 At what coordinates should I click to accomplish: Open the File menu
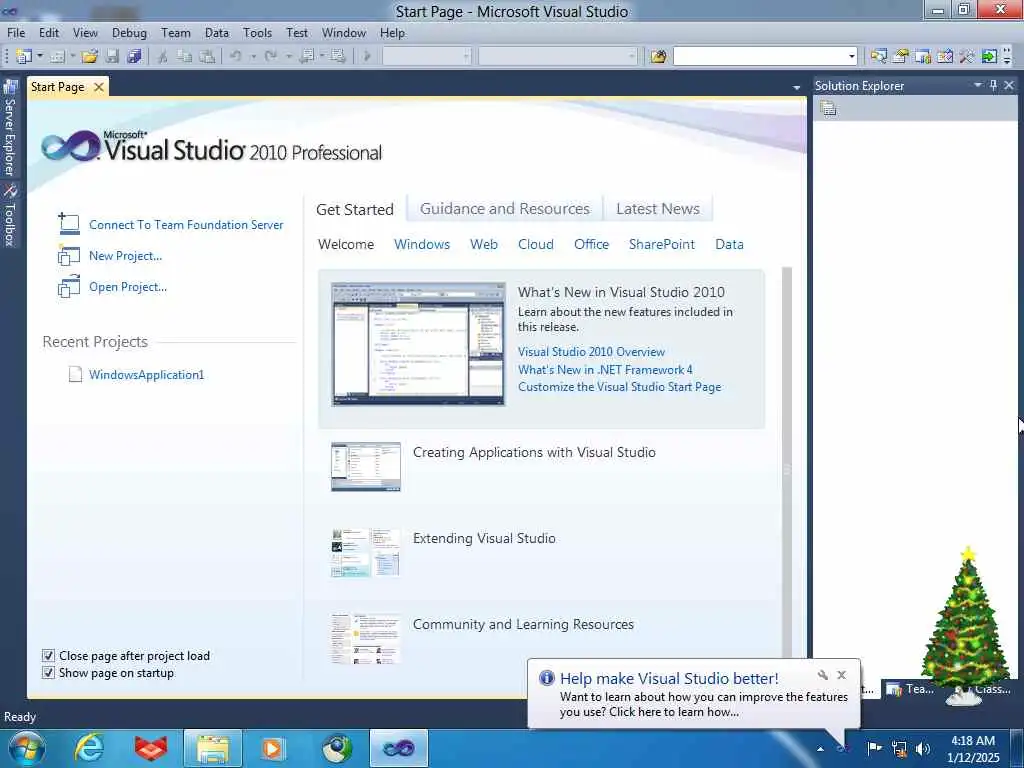click(x=16, y=33)
